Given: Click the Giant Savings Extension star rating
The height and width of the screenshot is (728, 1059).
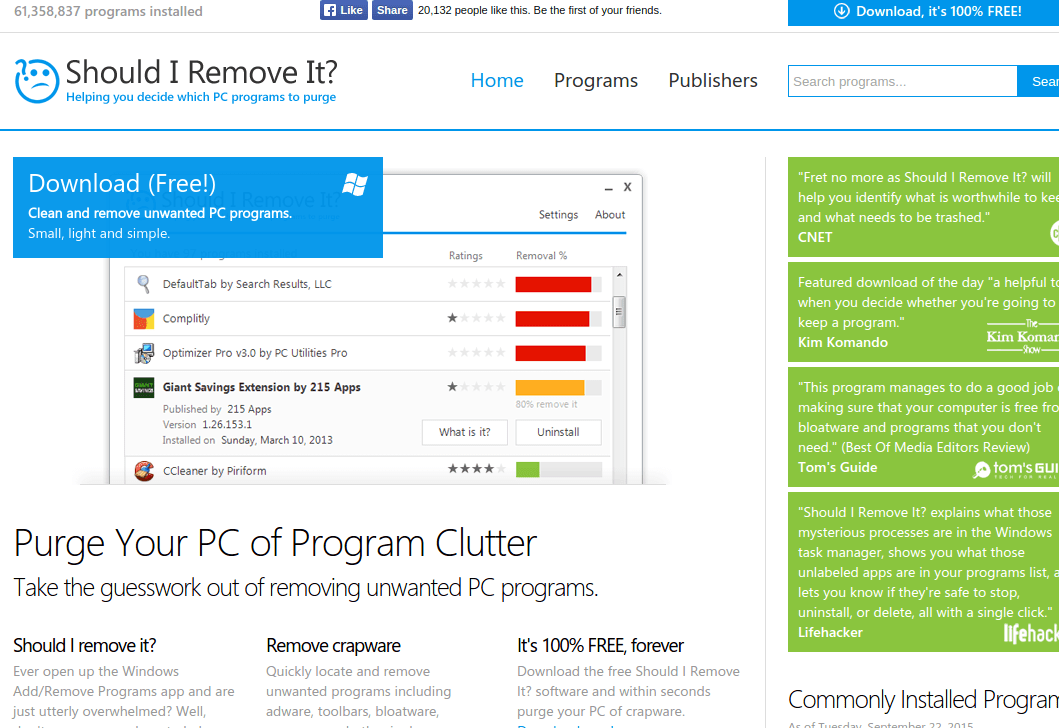Looking at the screenshot, I should (x=476, y=387).
